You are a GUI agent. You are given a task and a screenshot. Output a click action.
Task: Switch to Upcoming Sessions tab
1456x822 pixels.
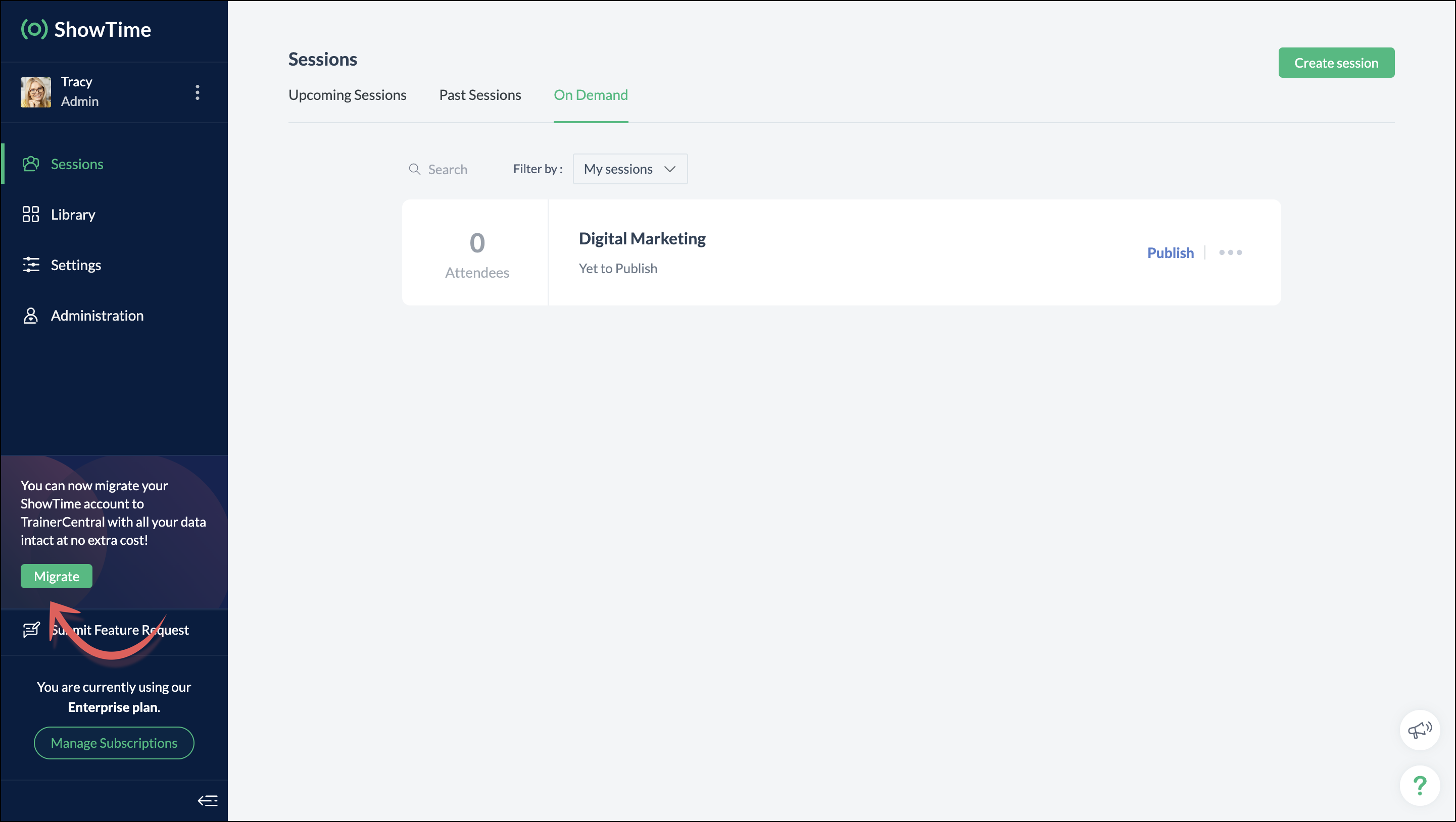coord(347,95)
